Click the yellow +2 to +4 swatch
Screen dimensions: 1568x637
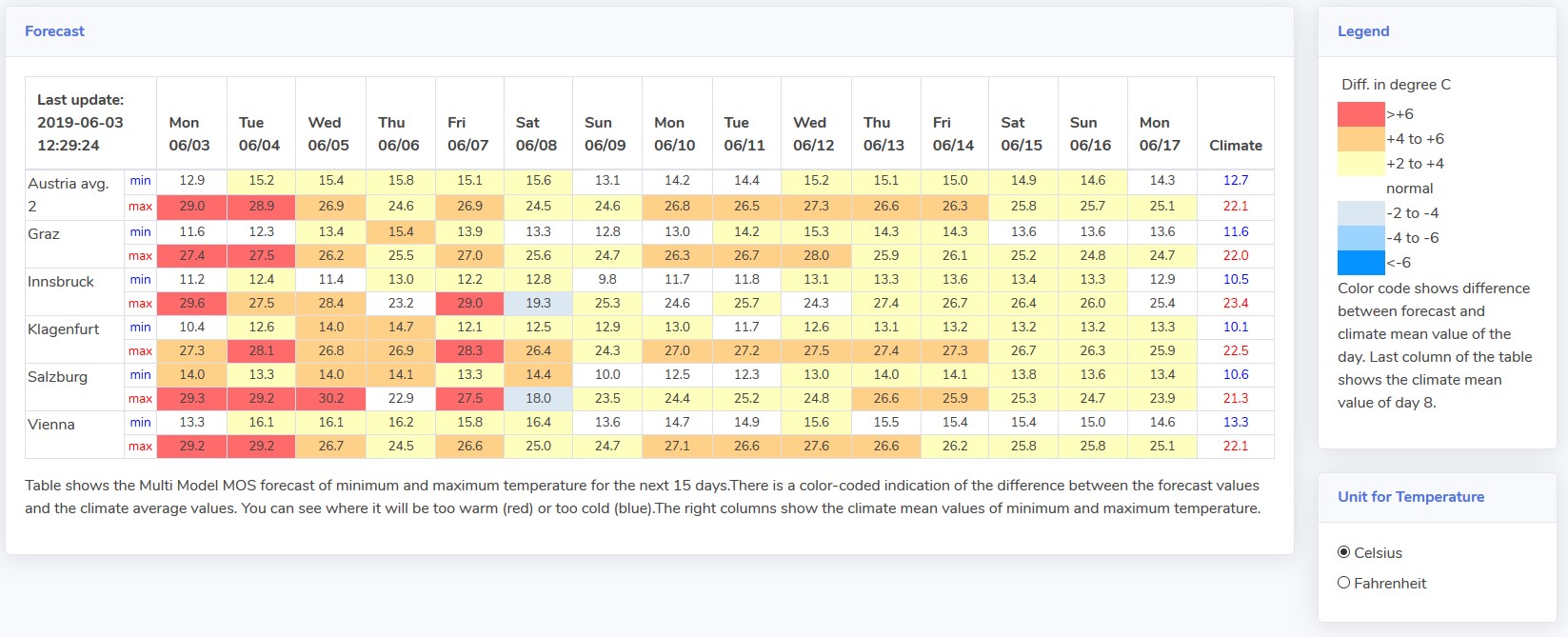pos(1361,164)
